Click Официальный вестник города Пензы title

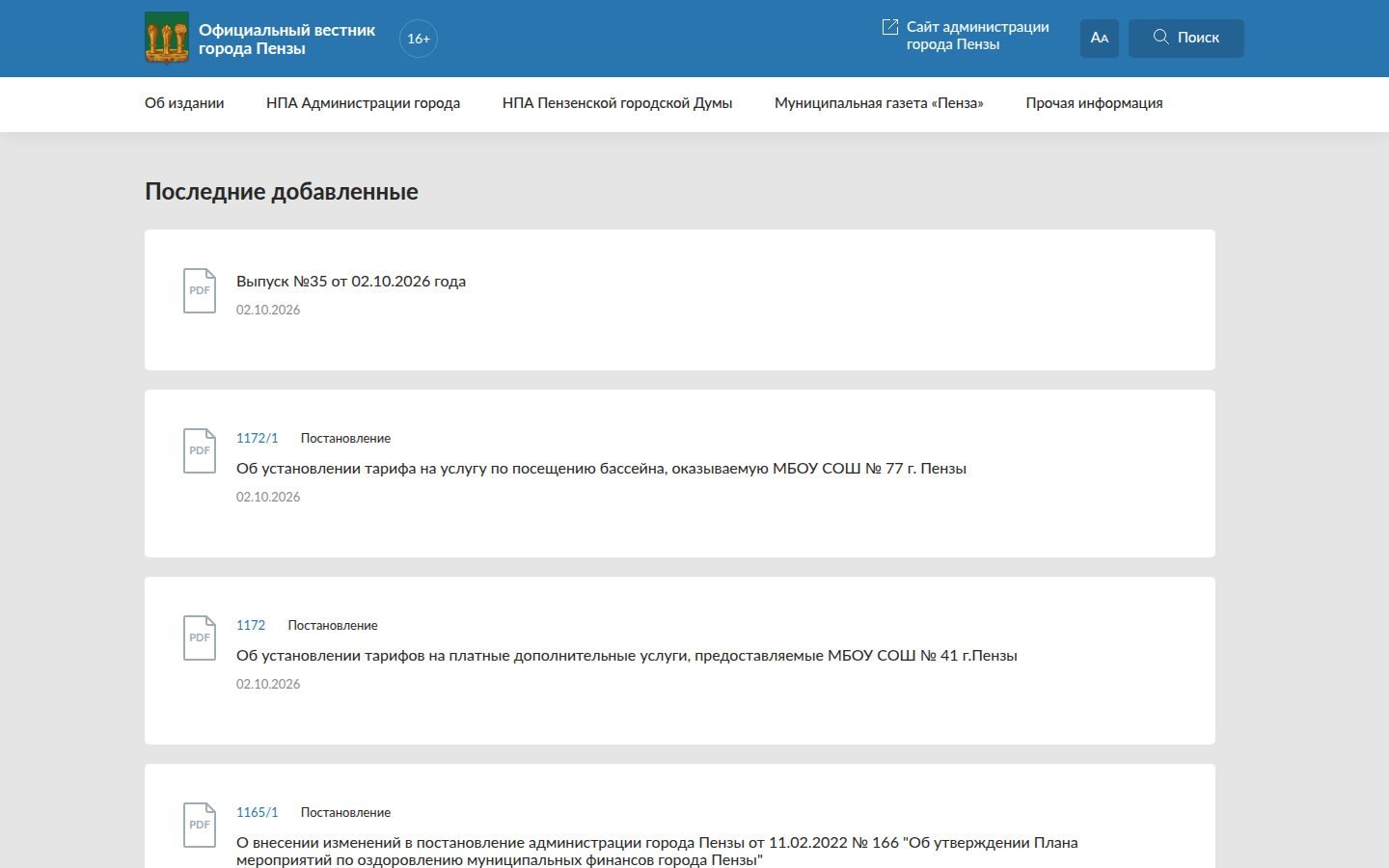tap(286, 40)
